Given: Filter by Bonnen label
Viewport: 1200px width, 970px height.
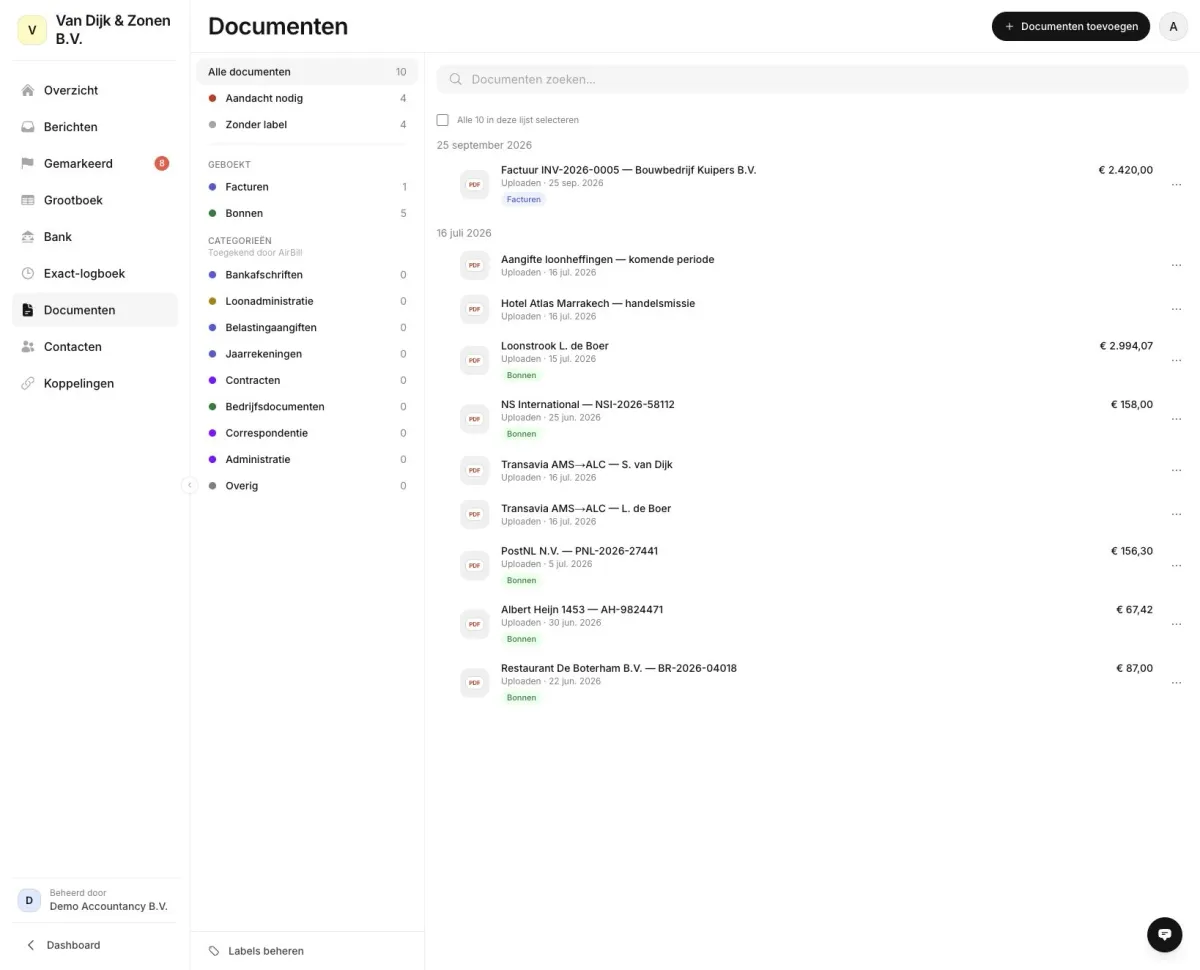Looking at the screenshot, I should (307, 213).
